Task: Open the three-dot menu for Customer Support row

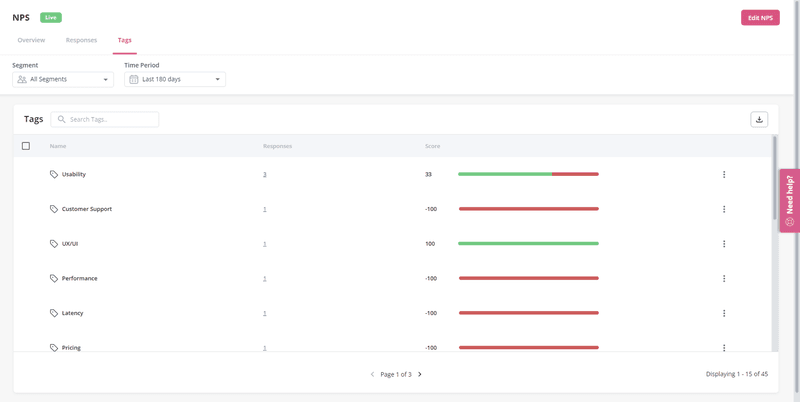Action: click(x=724, y=209)
